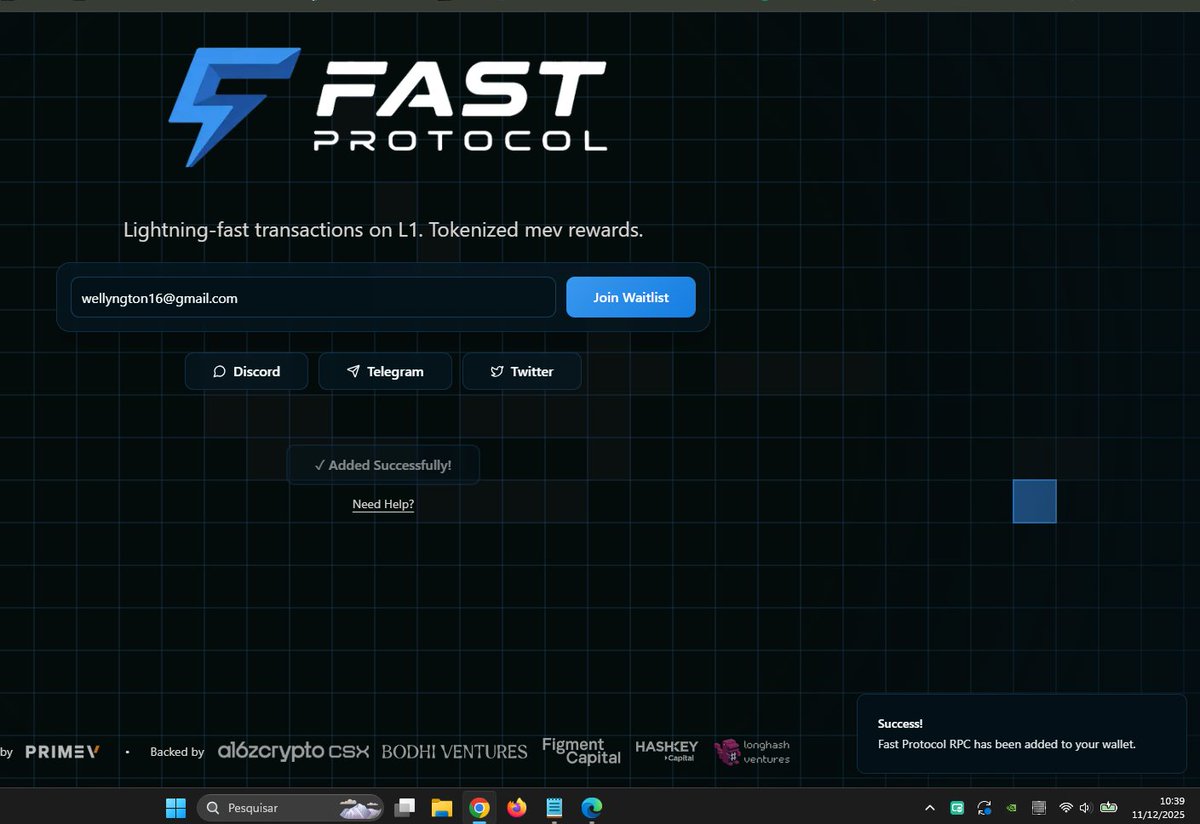Click the Twitter bird icon
Screen dimensions: 1200x824
[x=497, y=371]
